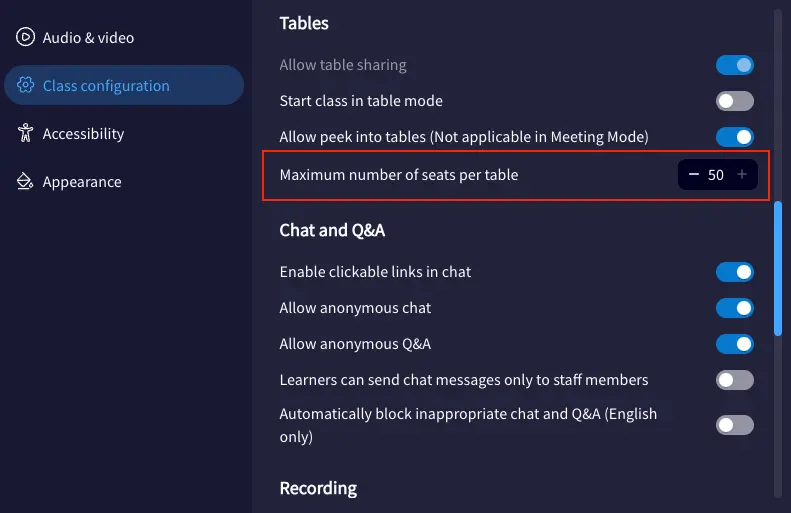Decrease seats per table with minus

coord(694,175)
